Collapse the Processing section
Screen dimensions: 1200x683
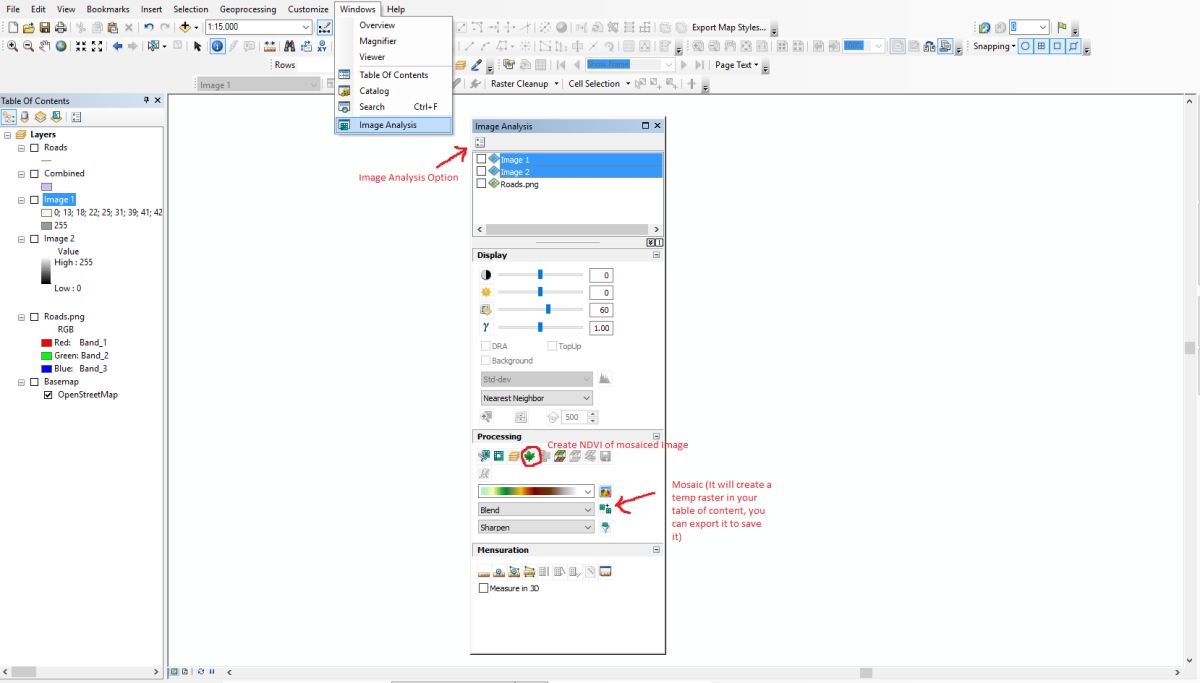click(657, 436)
